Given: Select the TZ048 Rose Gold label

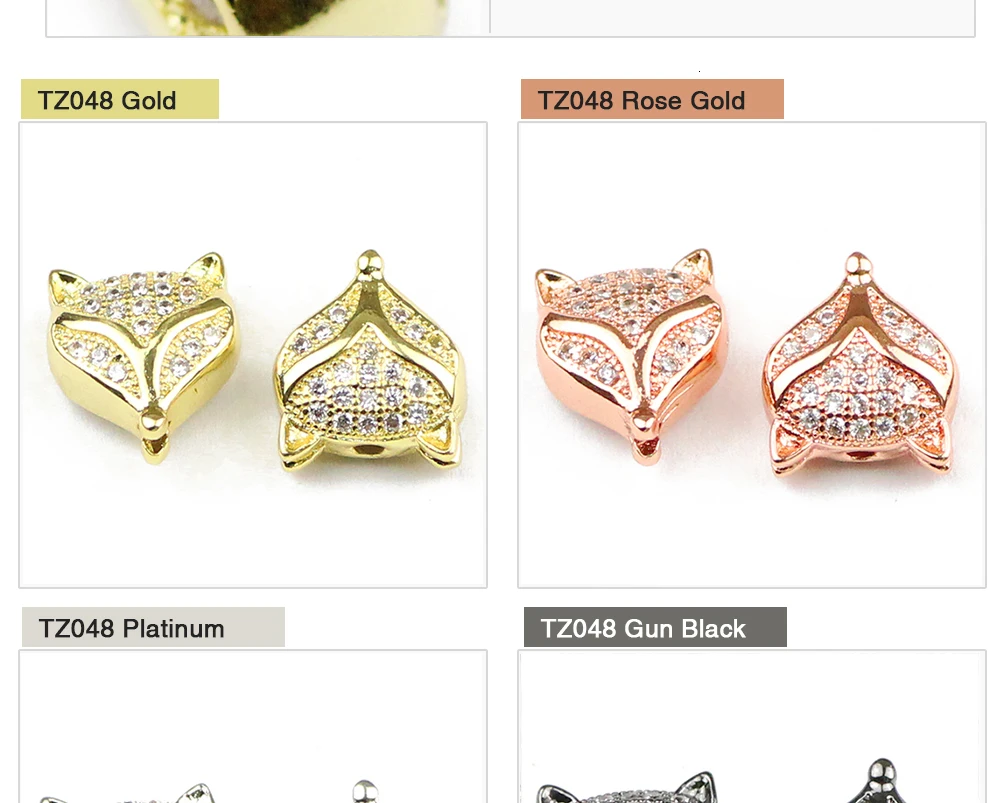Looking at the screenshot, I should [x=652, y=99].
